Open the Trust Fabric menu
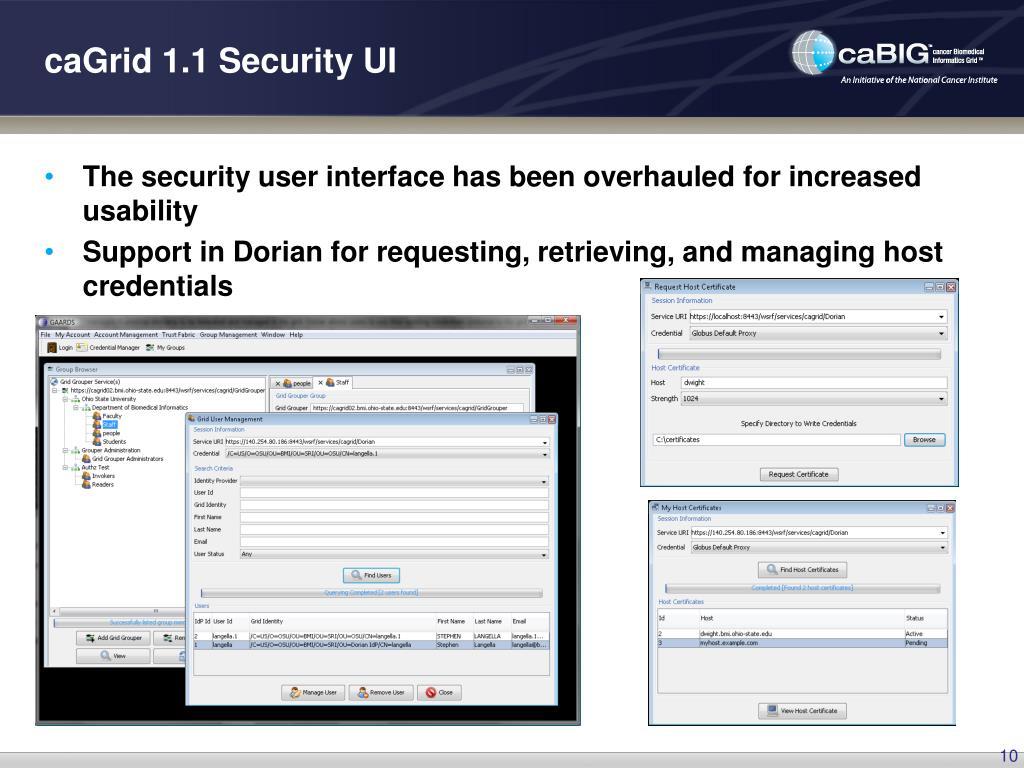1024x768 pixels. [x=178, y=334]
